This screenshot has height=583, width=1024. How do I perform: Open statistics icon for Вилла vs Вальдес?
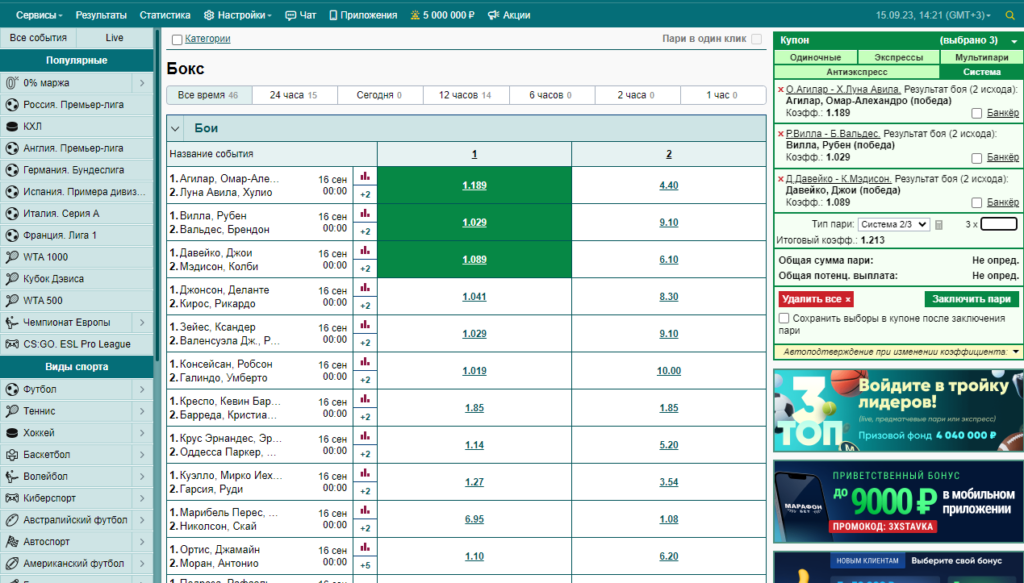click(x=365, y=213)
